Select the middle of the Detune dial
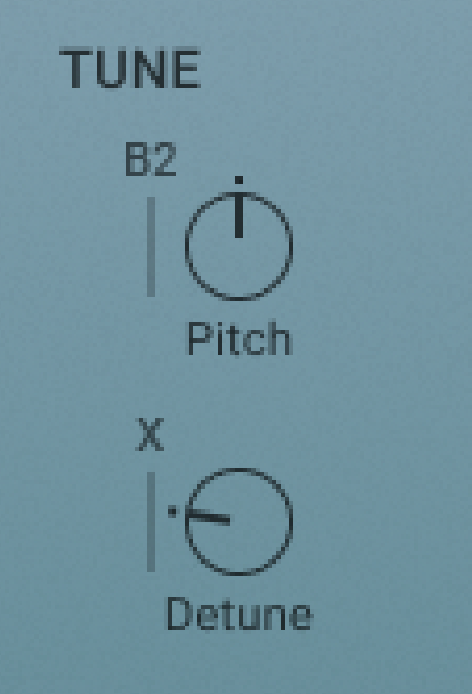472x694 pixels. (x=239, y=521)
